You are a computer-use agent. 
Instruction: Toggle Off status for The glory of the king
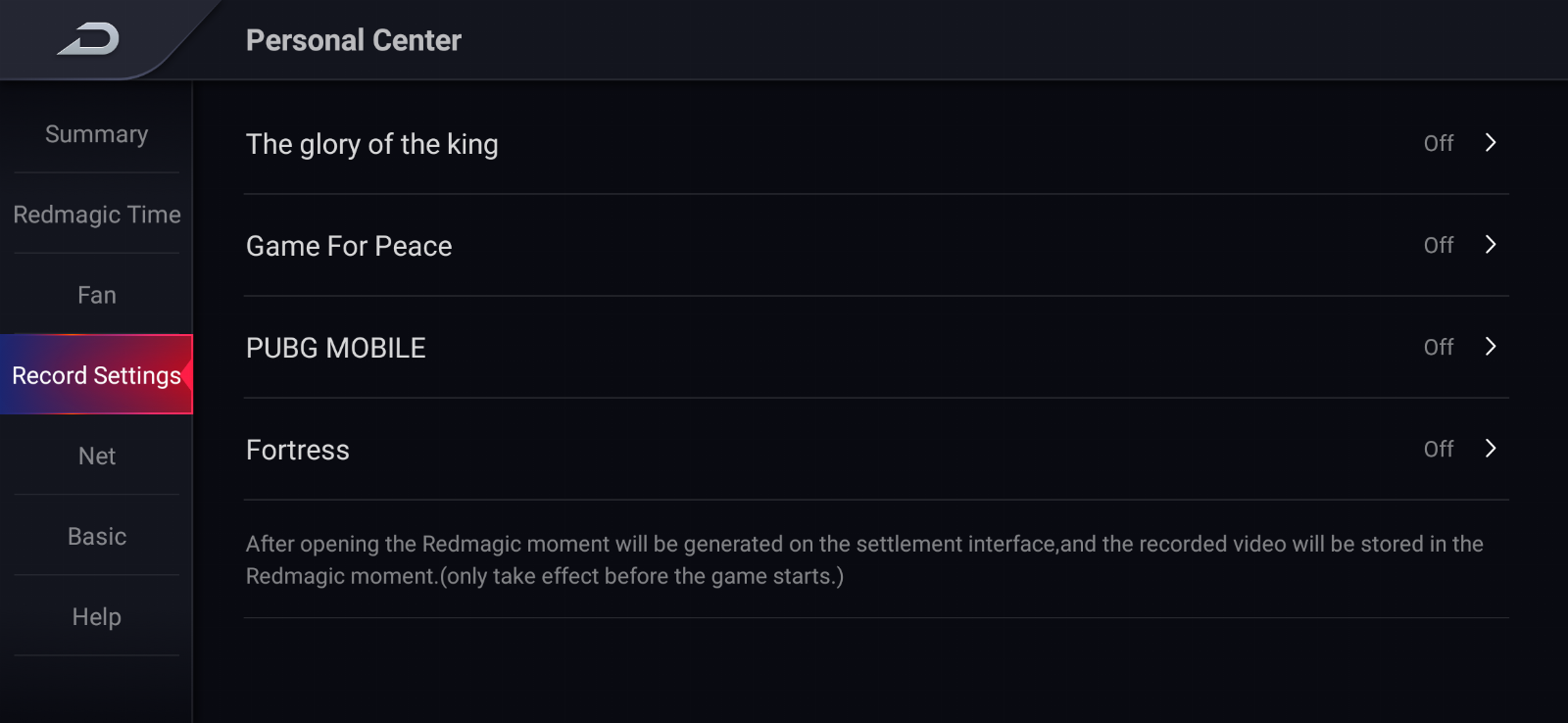point(1439,143)
